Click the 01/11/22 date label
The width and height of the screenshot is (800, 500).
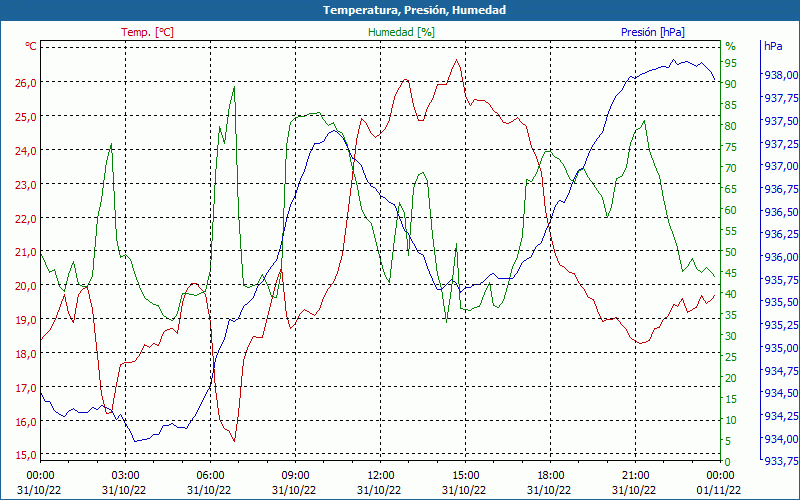pos(719,491)
